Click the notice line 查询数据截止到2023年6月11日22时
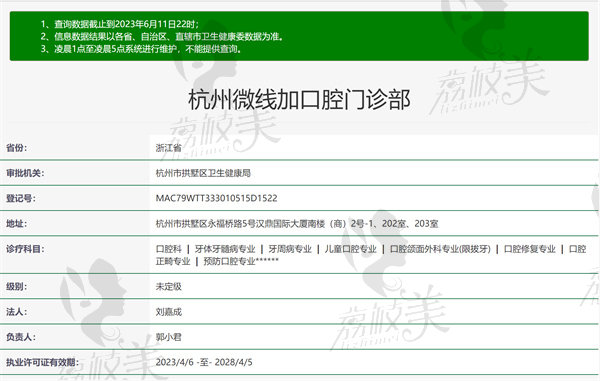Image resolution: width=600 pixels, height=381 pixels. click(120, 24)
